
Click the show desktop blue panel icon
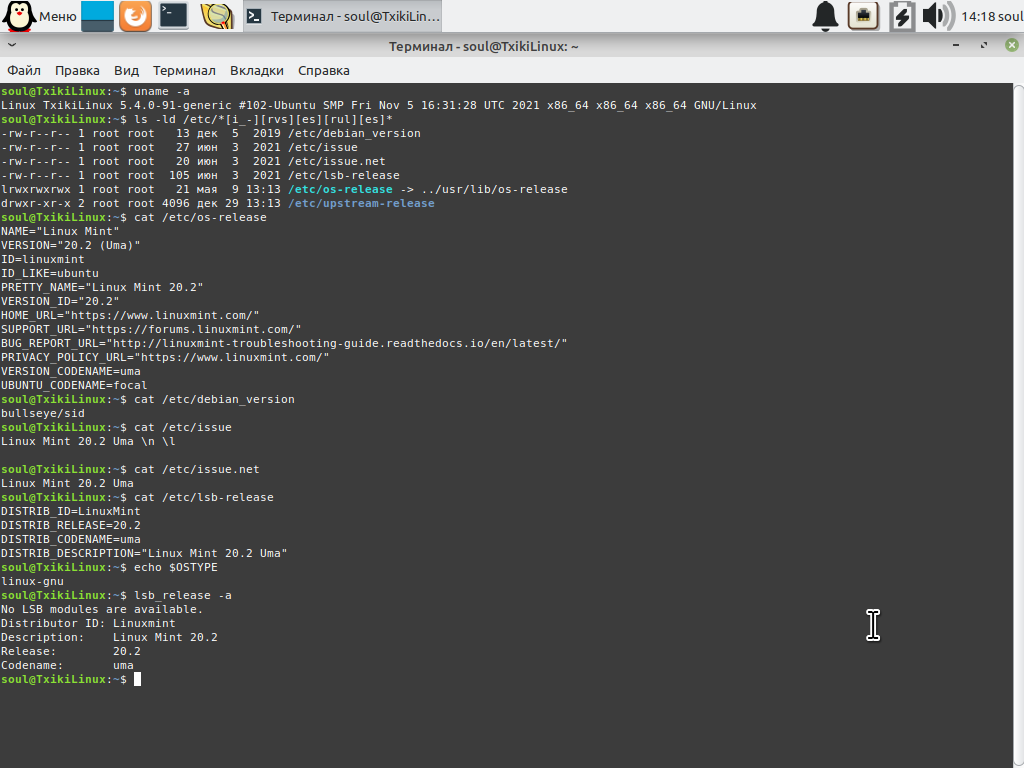(x=97, y=16)
